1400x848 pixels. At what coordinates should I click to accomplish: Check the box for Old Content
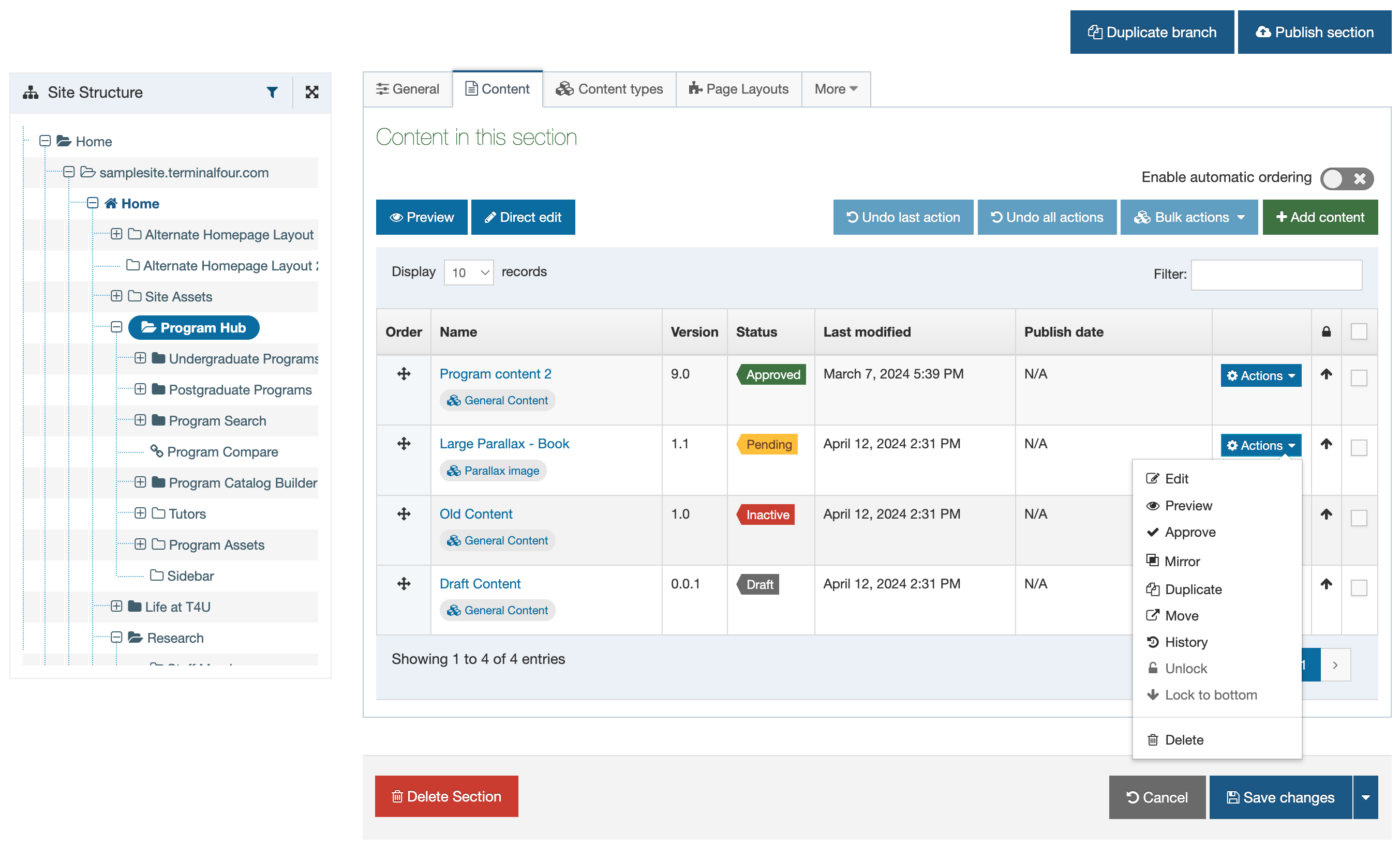click(1359, 518)
